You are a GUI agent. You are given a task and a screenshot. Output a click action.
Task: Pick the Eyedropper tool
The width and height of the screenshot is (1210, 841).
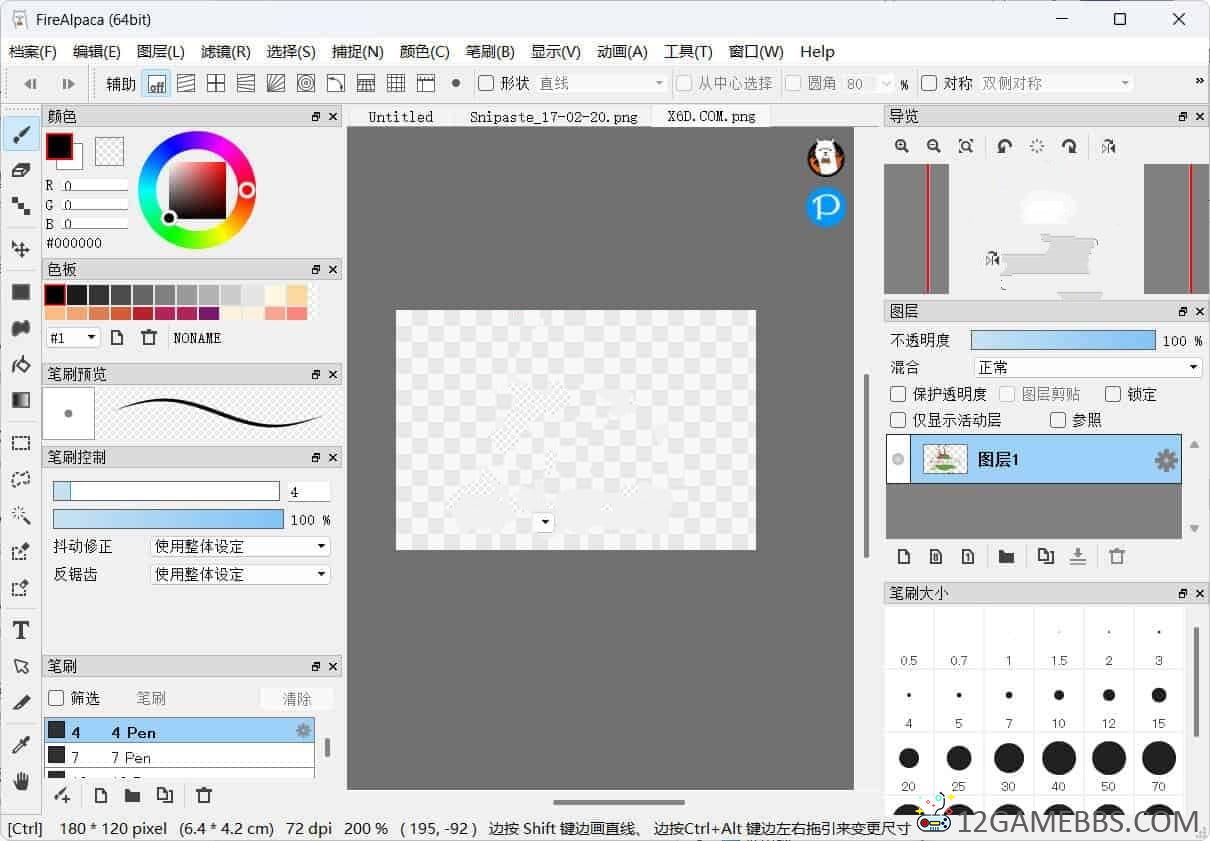pos(21,744)
